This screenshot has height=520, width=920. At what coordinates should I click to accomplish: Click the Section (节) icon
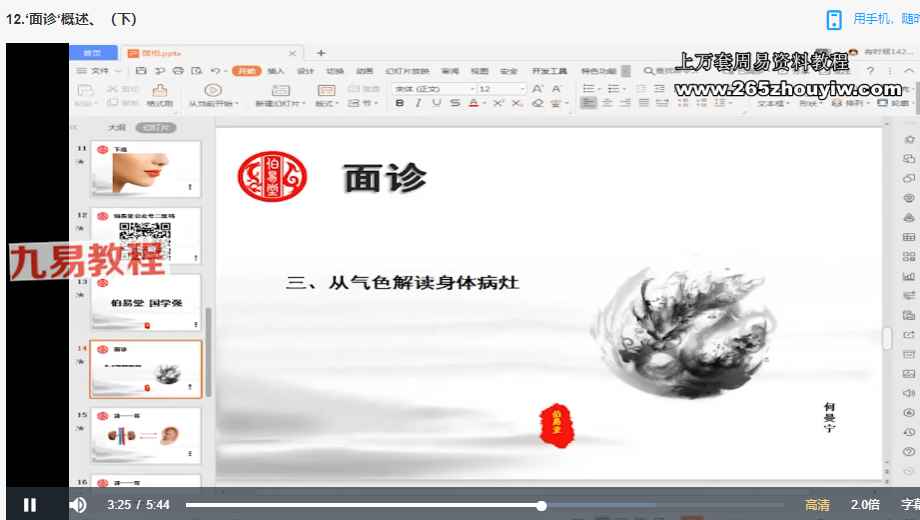(x=354, y=103)
